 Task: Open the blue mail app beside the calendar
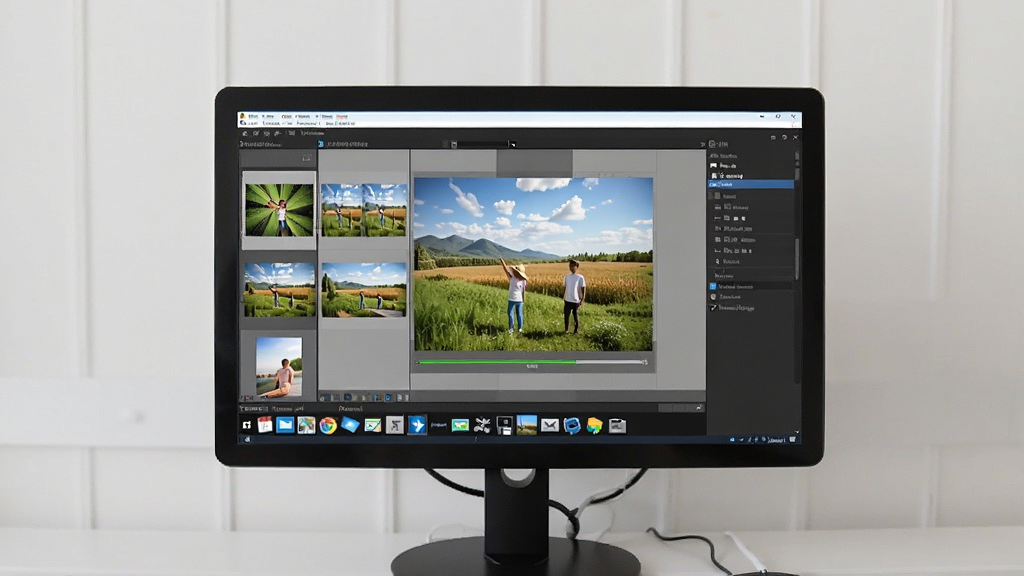pyautogui.click(x=285, y=425)
